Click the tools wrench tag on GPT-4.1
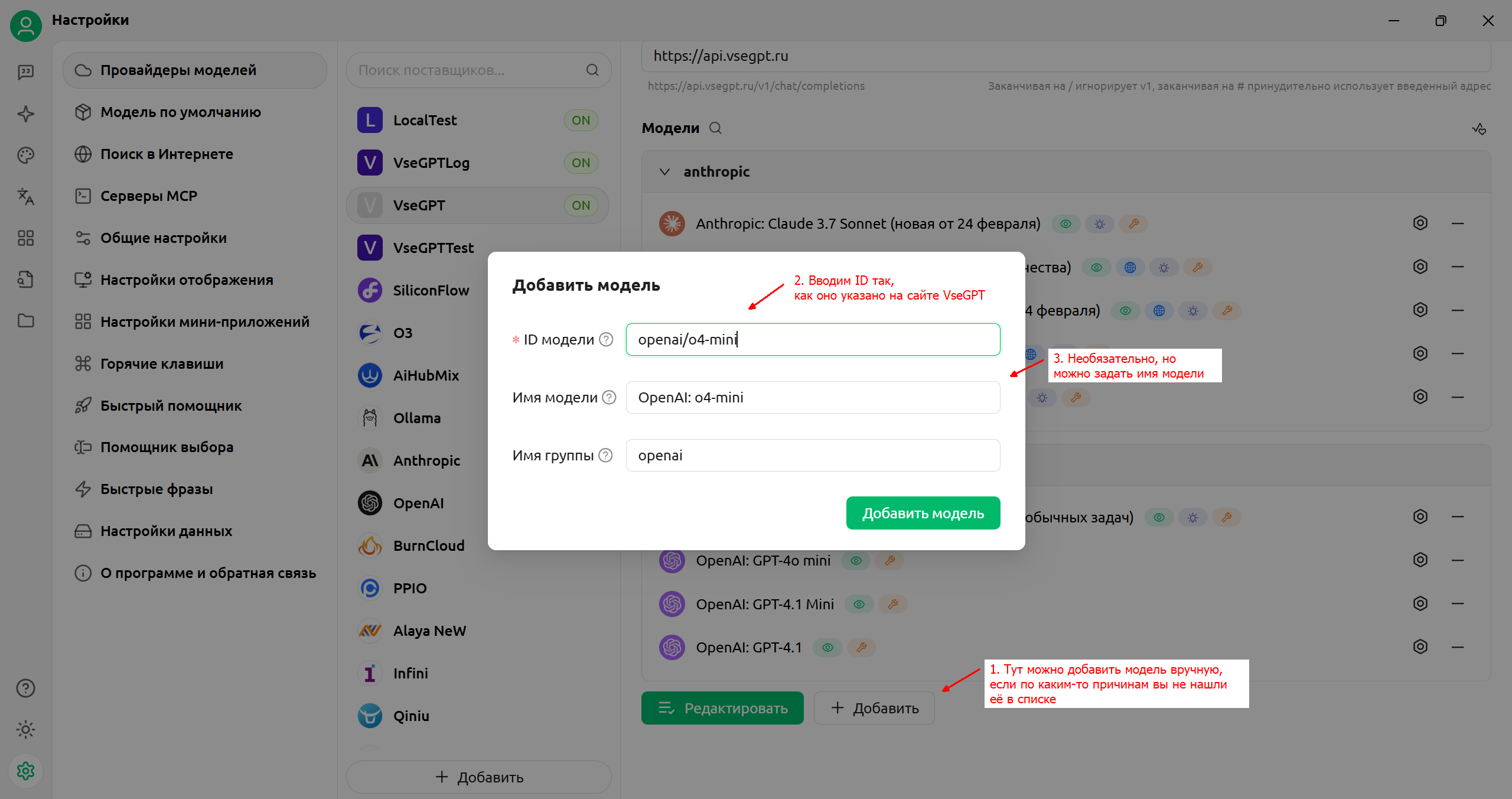The image size is (1512, 799). (x=862, y=647)
